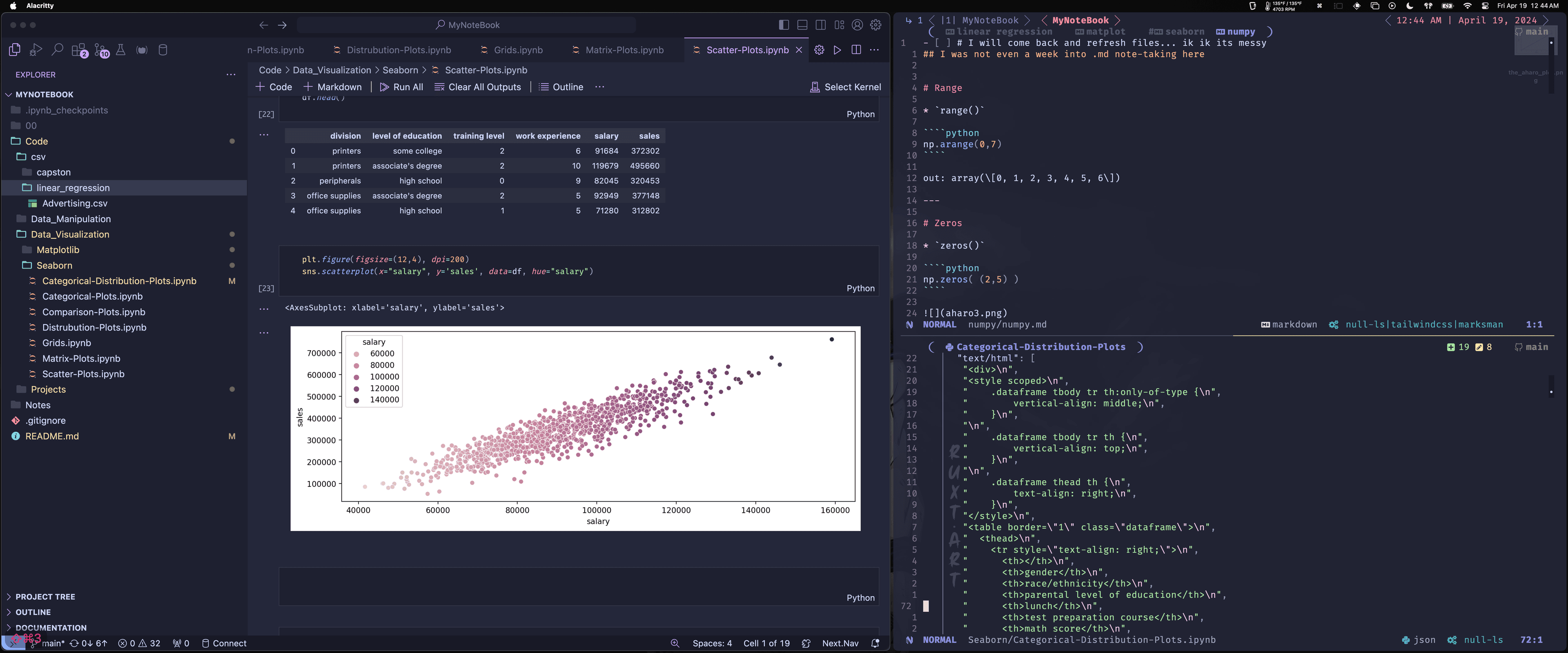
Task: Click the Clear All Outputs button
Action: click(x=484, y=87)
